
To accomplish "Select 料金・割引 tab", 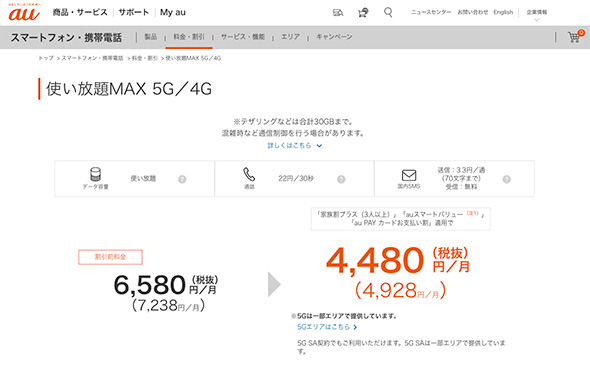I will [189, 37].
